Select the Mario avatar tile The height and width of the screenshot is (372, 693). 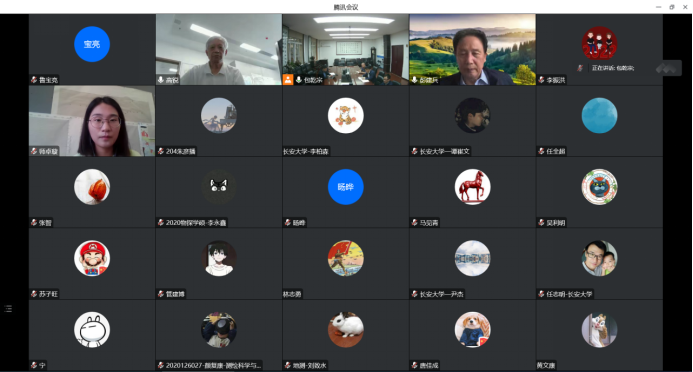coord(92,258)
